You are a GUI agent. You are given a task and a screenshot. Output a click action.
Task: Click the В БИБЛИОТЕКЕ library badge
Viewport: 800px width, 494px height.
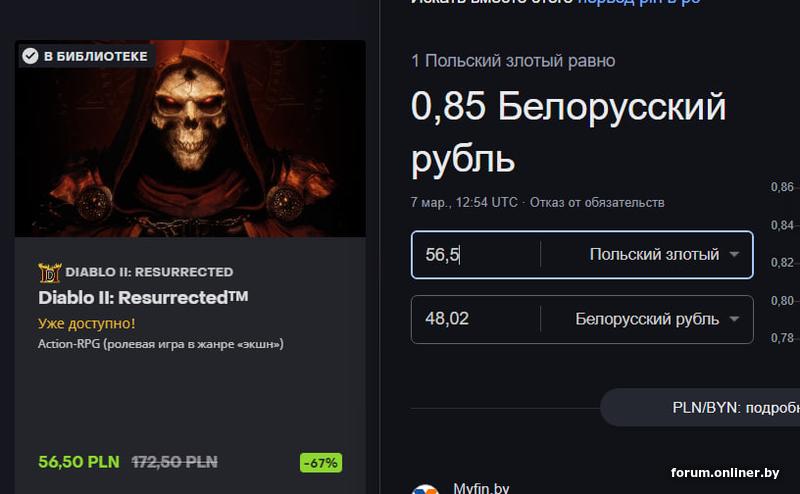tap(86, 56)
